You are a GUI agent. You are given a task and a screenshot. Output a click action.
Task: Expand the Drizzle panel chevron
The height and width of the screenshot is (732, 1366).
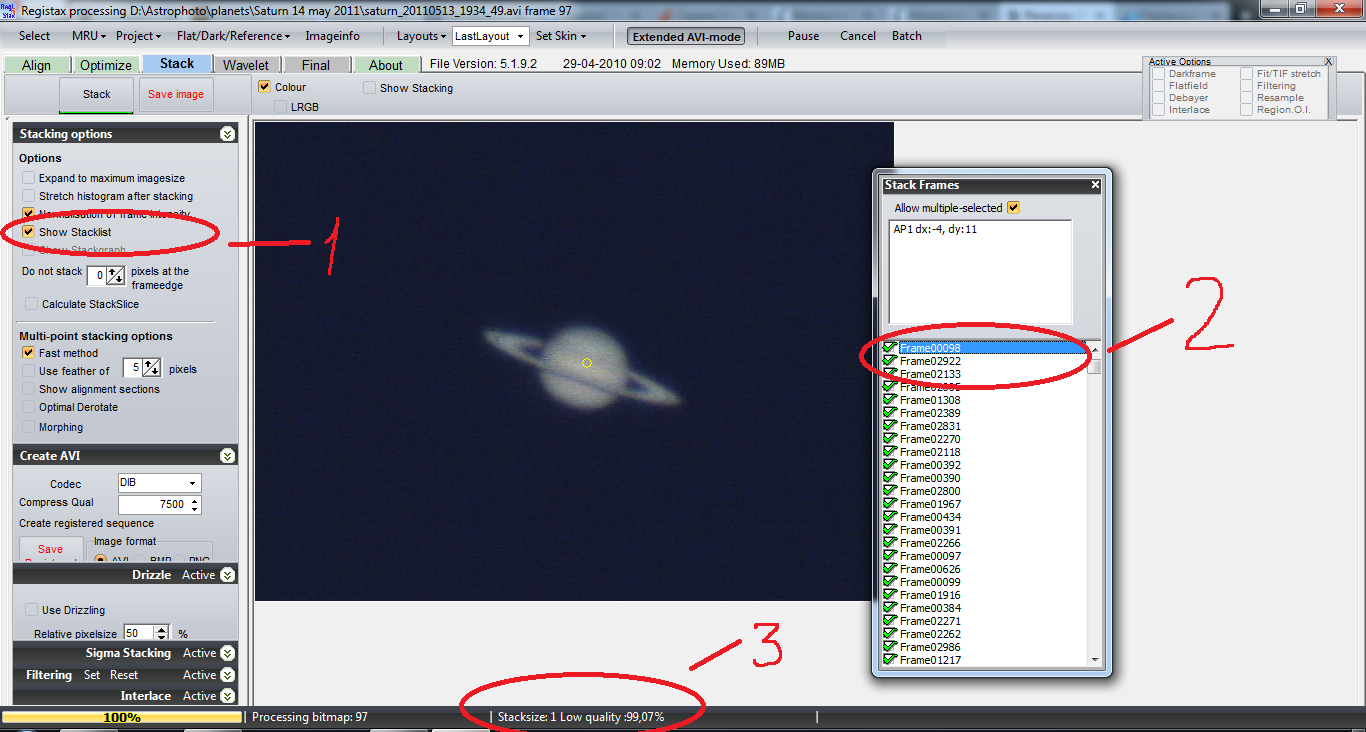(x=227, y=575)
